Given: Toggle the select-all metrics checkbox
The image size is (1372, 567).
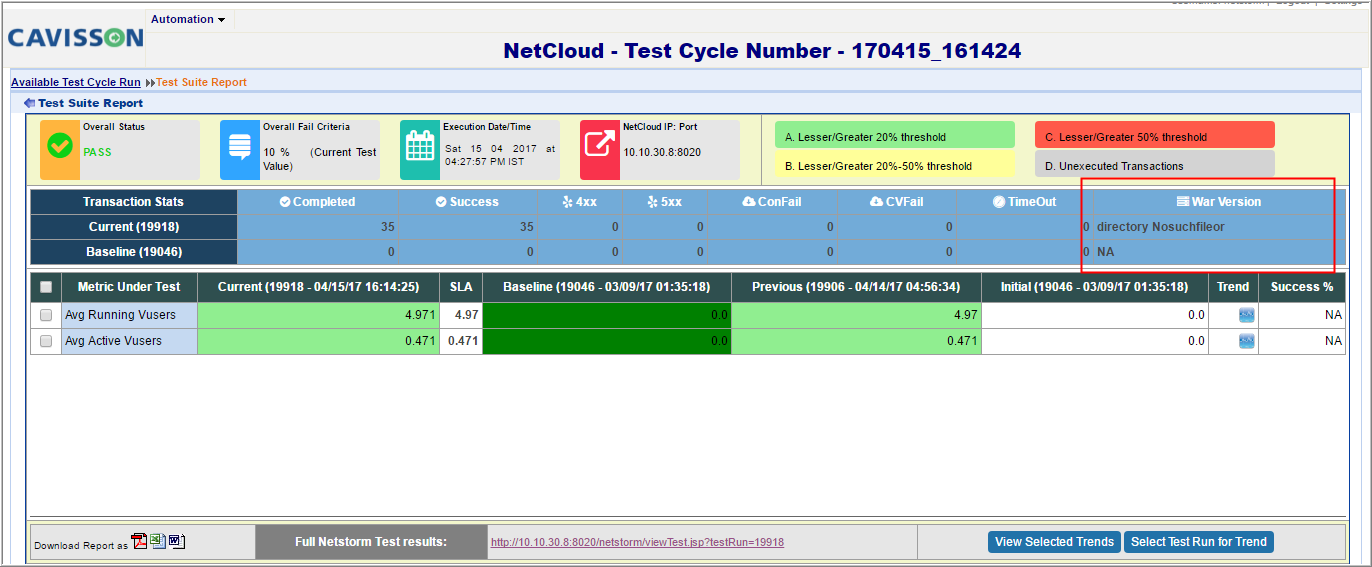Looking at the screenshot, I should [x=45, y=287].
